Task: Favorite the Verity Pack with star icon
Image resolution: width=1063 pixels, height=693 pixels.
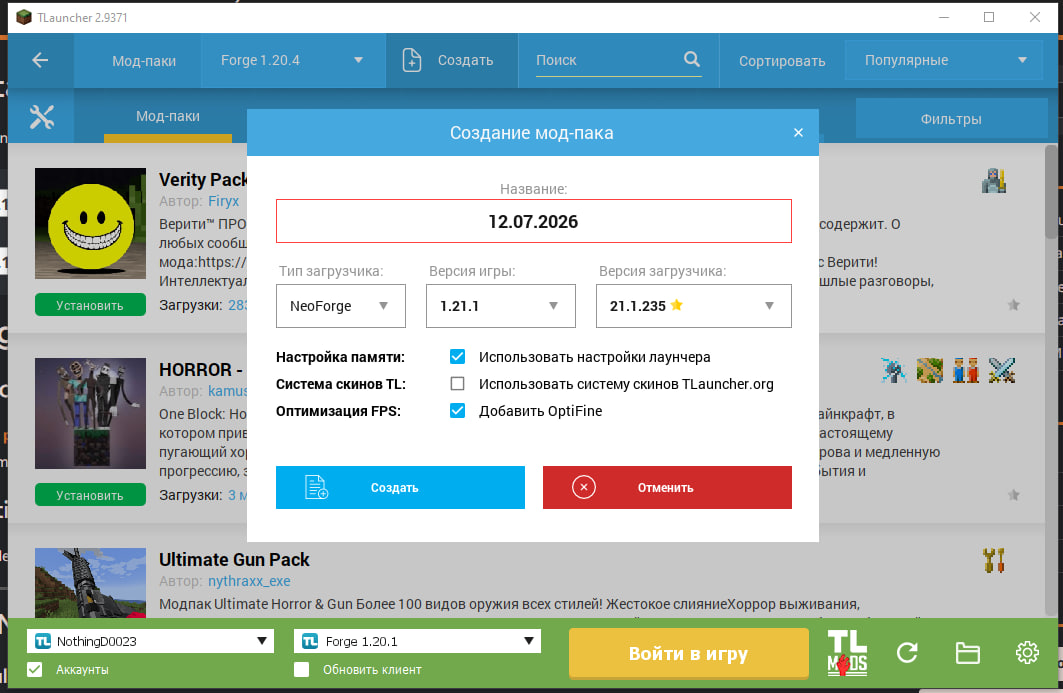Action: point(1014,305)
